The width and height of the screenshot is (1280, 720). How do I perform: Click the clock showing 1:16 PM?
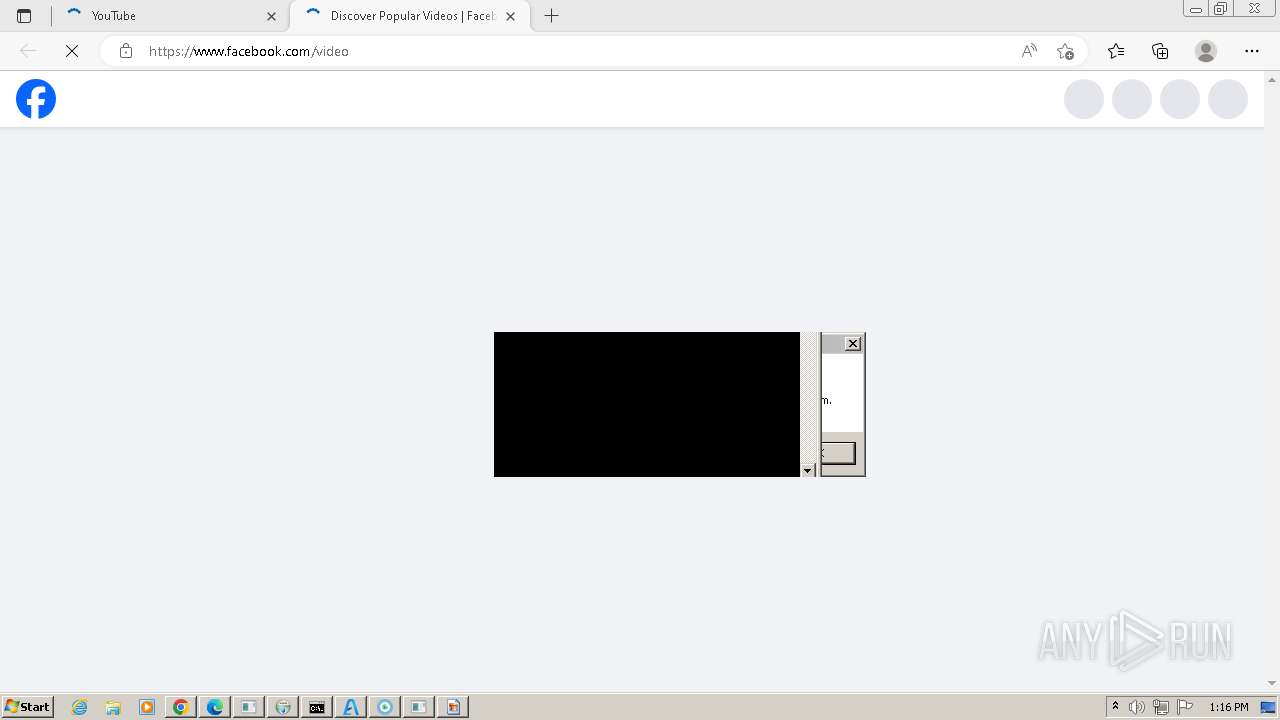click(1228, 707)
